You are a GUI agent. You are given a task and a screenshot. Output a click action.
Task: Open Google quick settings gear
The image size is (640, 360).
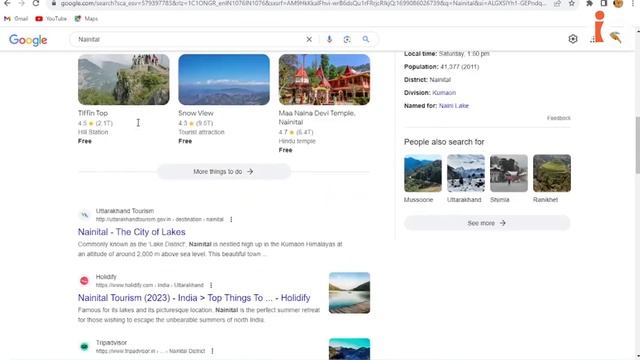pyautogui.click(x=573, y=39)
